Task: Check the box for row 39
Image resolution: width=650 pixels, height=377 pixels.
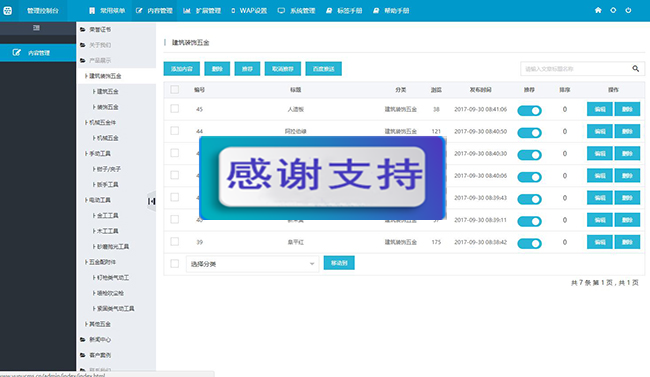Action: [175, 241]
